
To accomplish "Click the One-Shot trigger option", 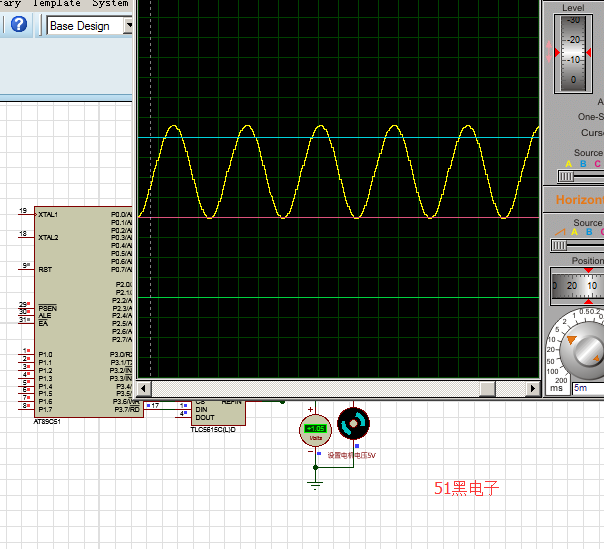I will (591, 117).
